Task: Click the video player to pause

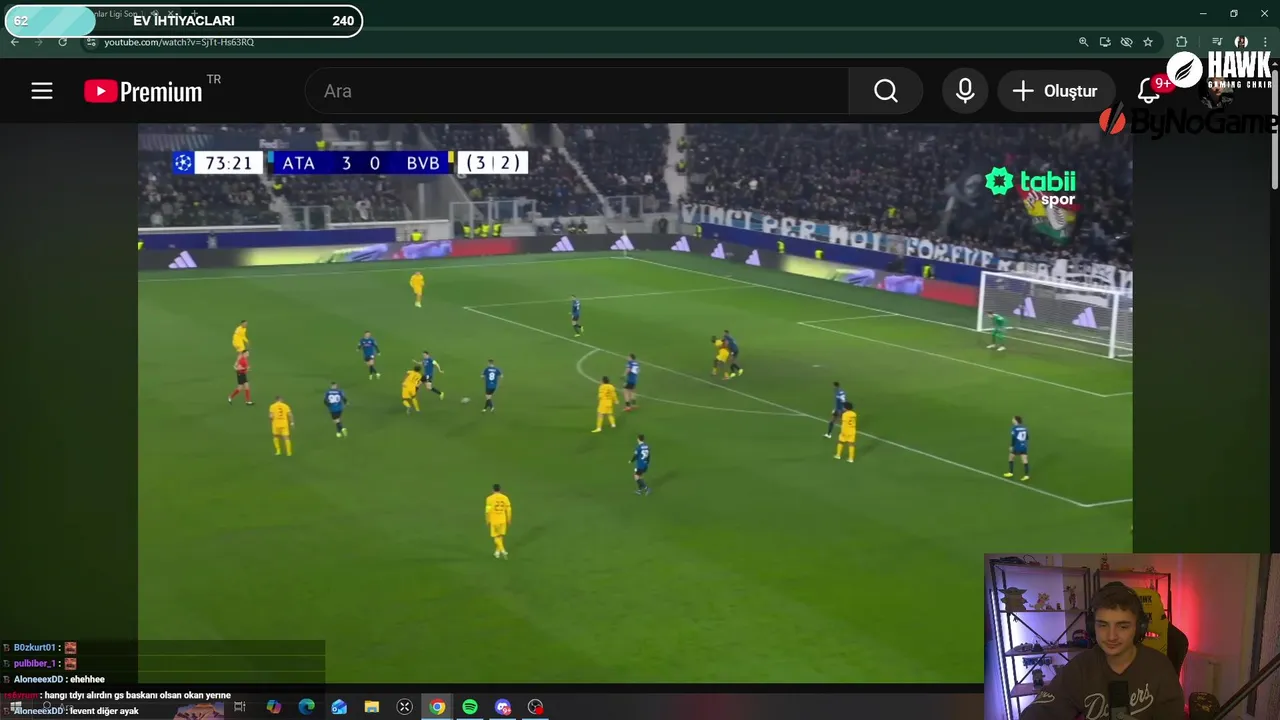Action: tap(635, 403)
